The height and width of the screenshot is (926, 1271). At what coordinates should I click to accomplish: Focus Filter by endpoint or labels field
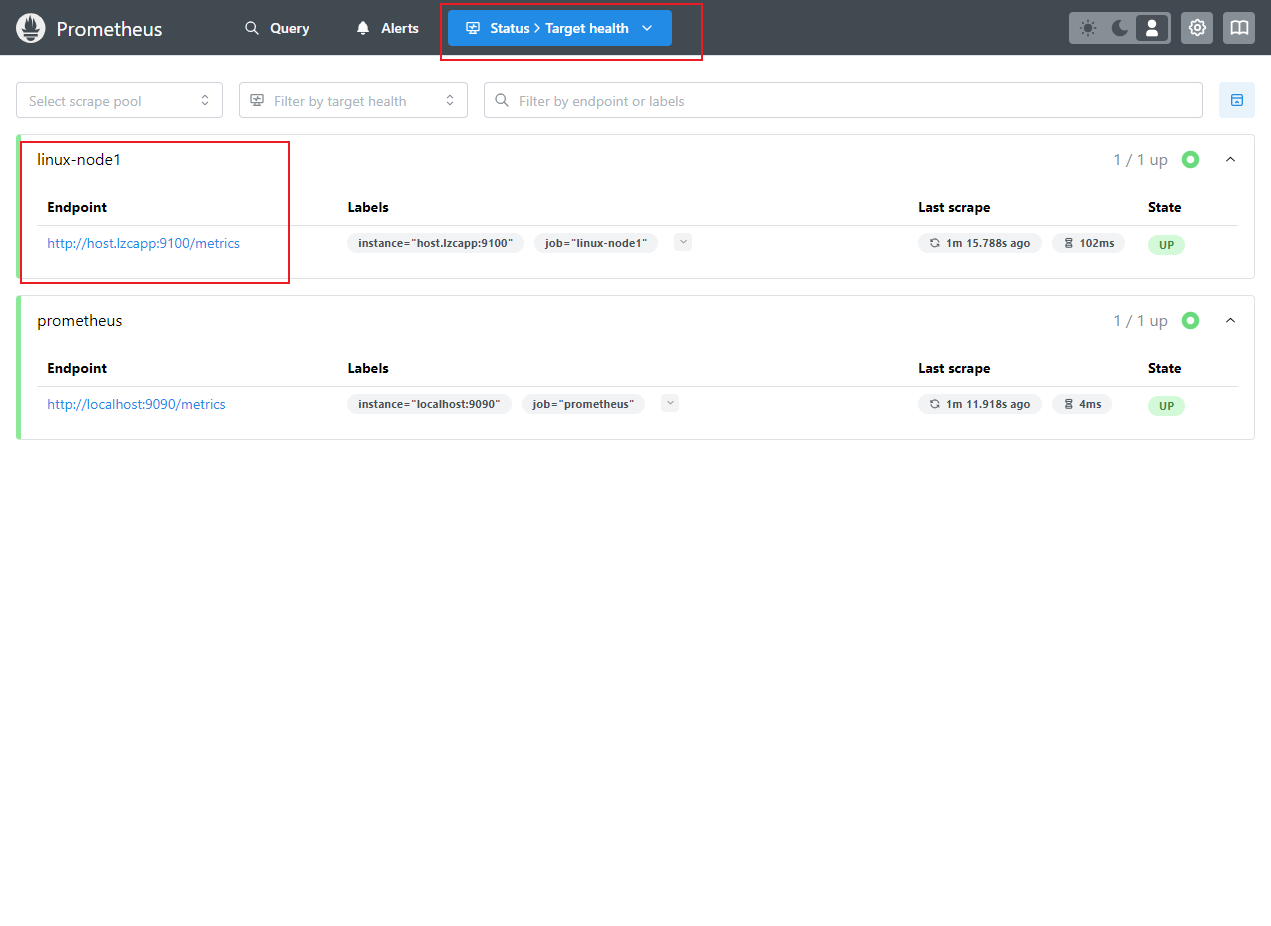point(843,100)
